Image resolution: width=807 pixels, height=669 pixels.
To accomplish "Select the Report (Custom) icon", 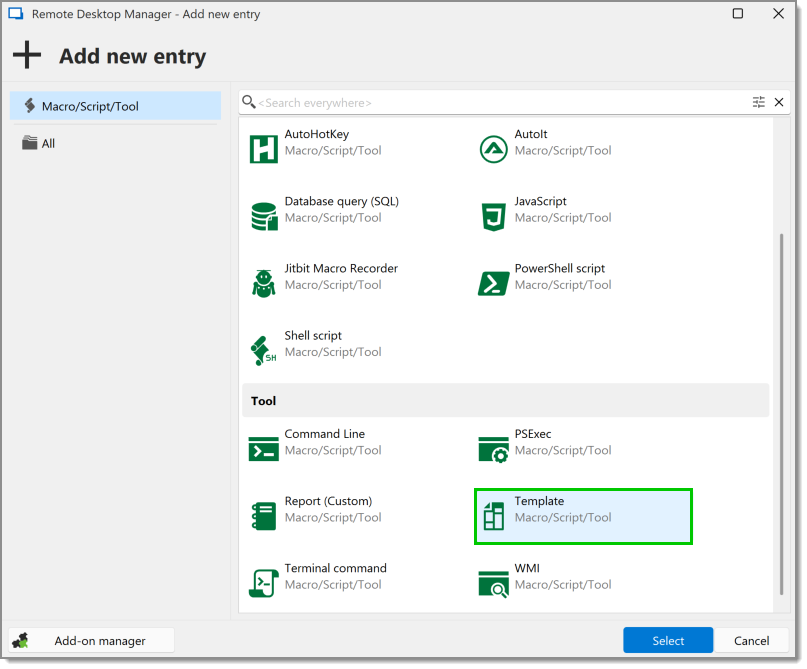I will pyautogui.click(x=264, y=516).
